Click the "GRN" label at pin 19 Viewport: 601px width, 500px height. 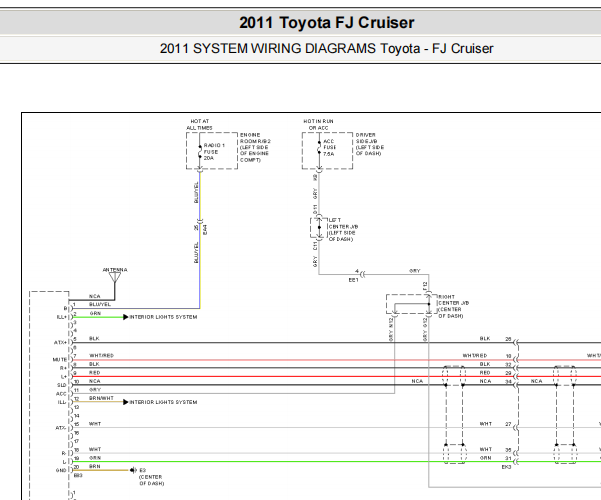click(x=95, y=458)
